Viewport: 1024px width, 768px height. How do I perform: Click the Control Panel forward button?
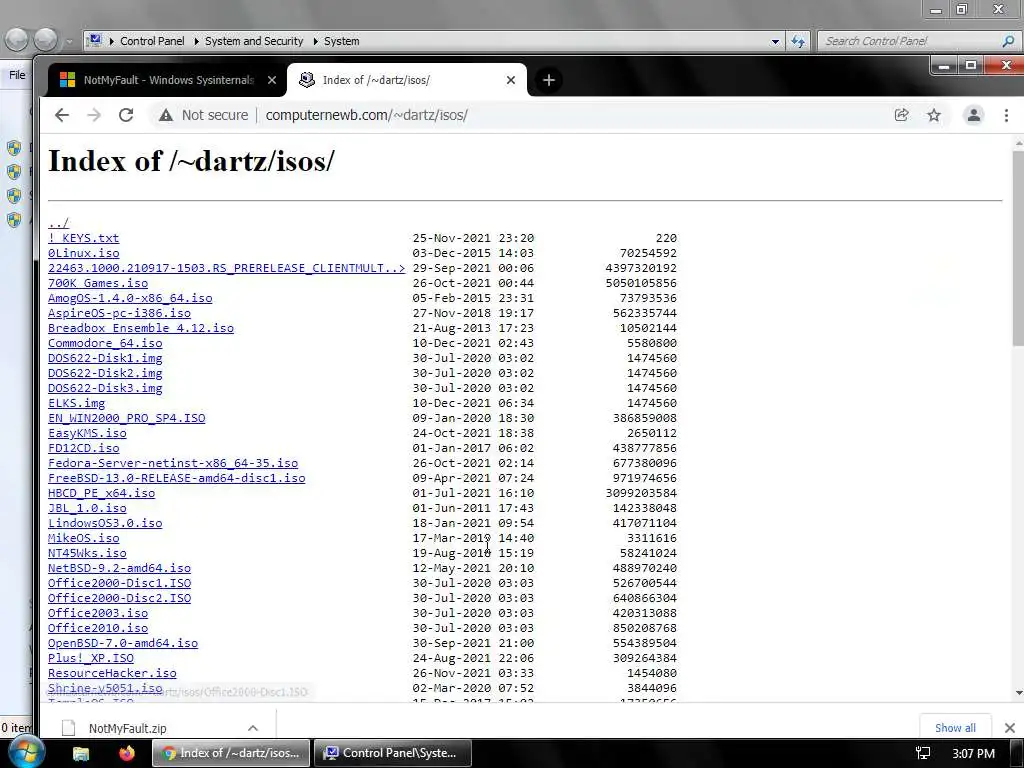tap(45, 40)
